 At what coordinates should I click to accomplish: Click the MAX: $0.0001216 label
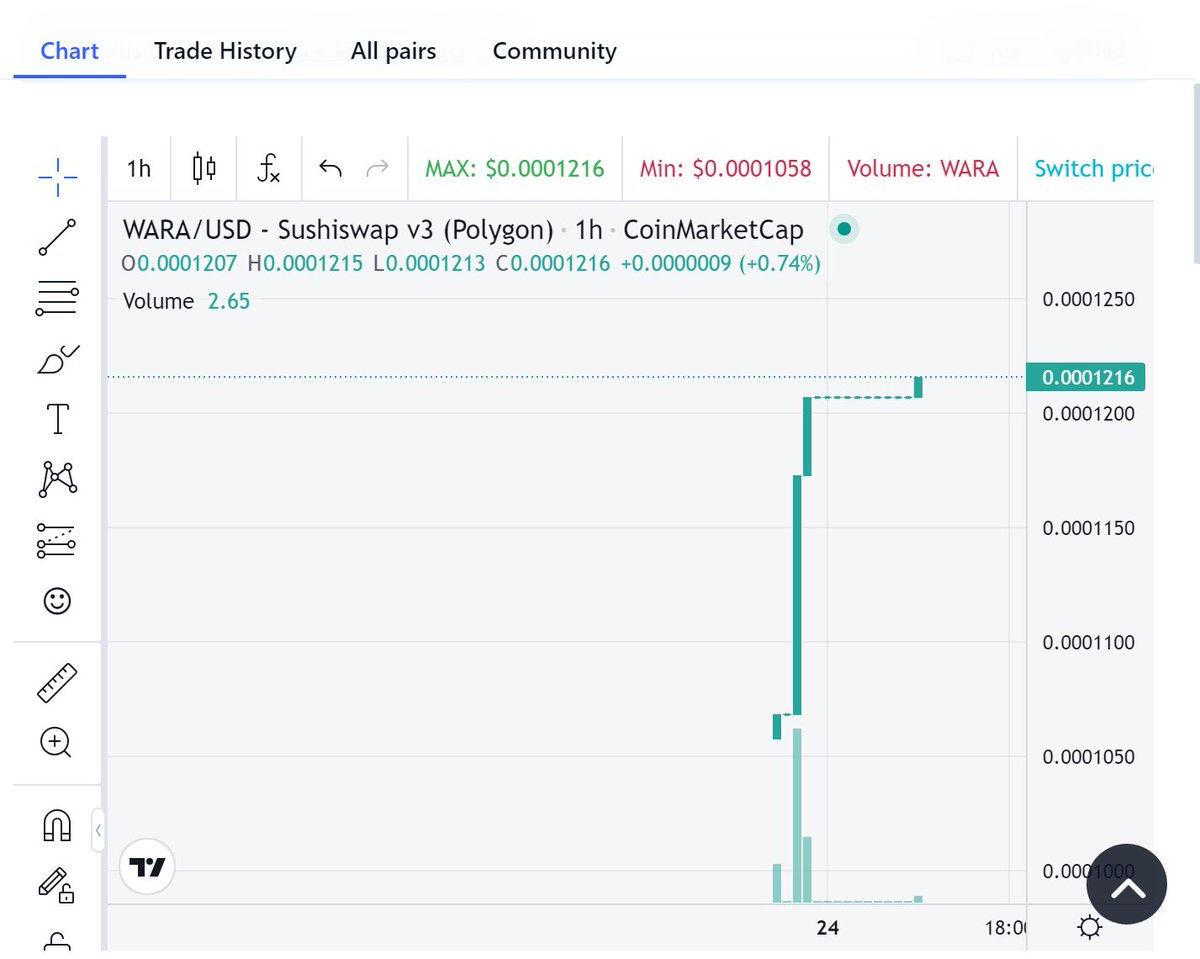tap(515, 169)
